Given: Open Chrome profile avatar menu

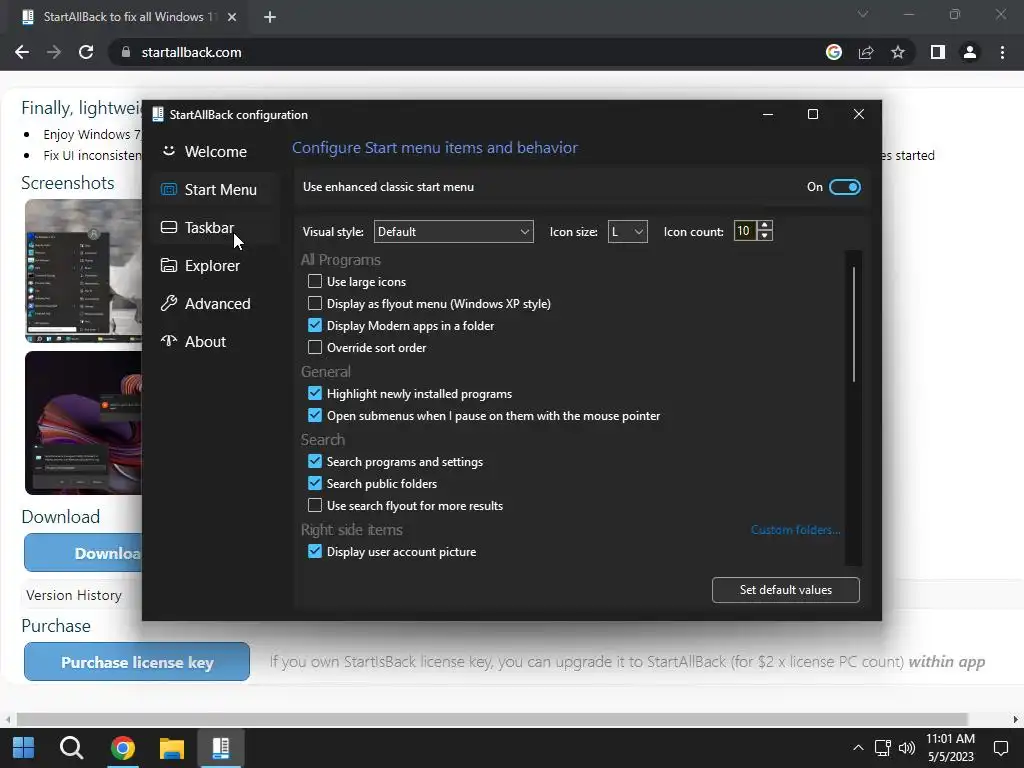Looking at the screenshot, I should (970, 52).
